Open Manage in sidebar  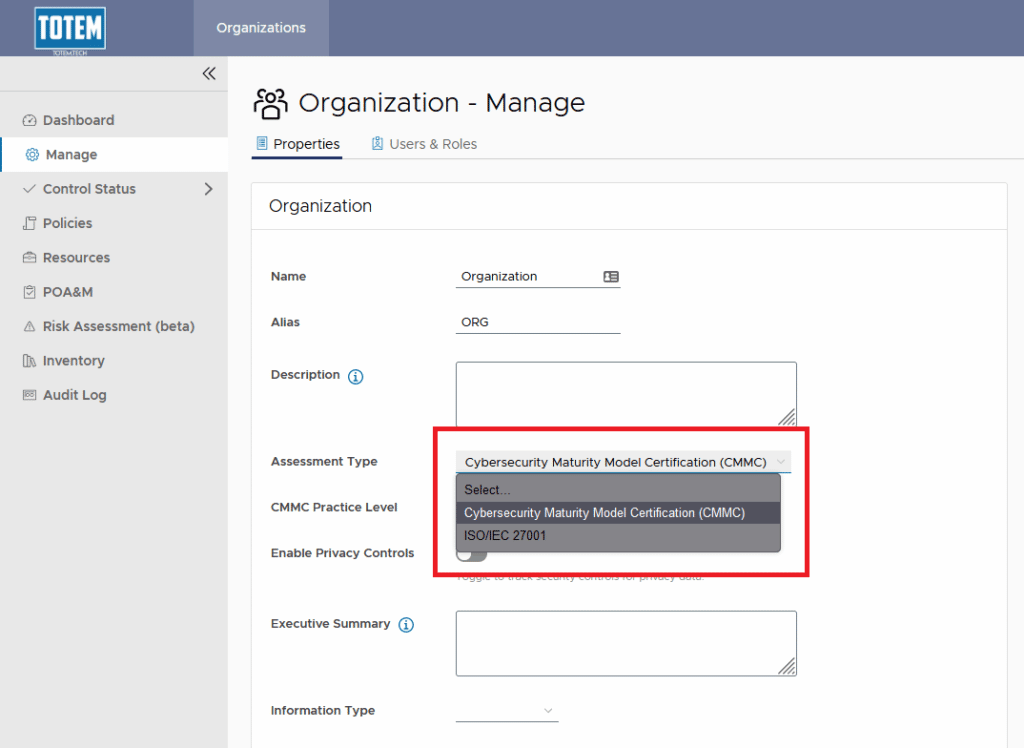pyautogui.click(x=114, y=155)
